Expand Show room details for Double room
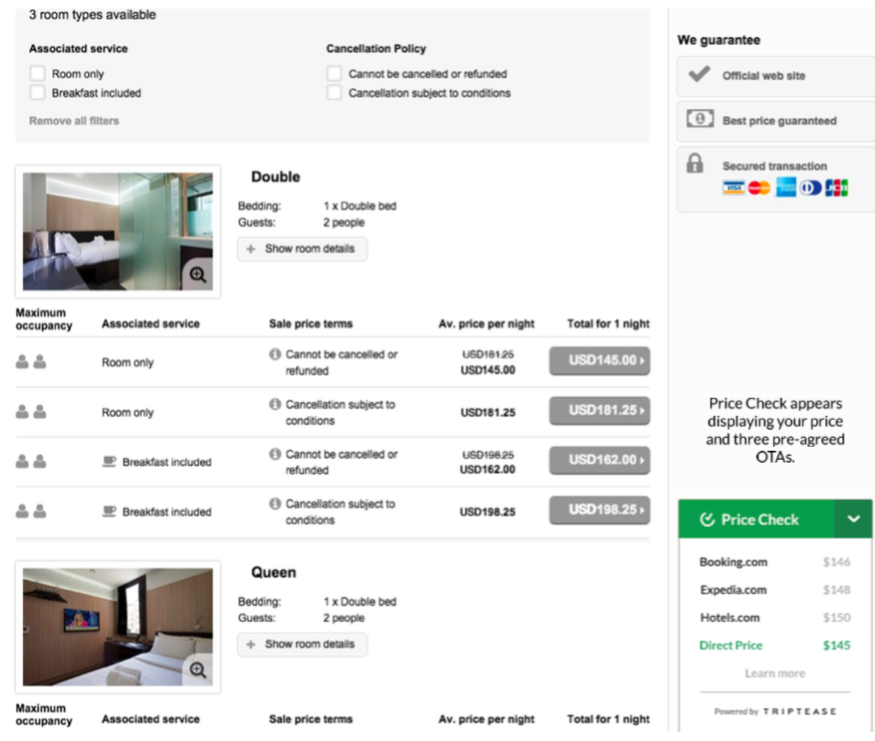This screenshot has height=741, width=875. pos(302,249)
